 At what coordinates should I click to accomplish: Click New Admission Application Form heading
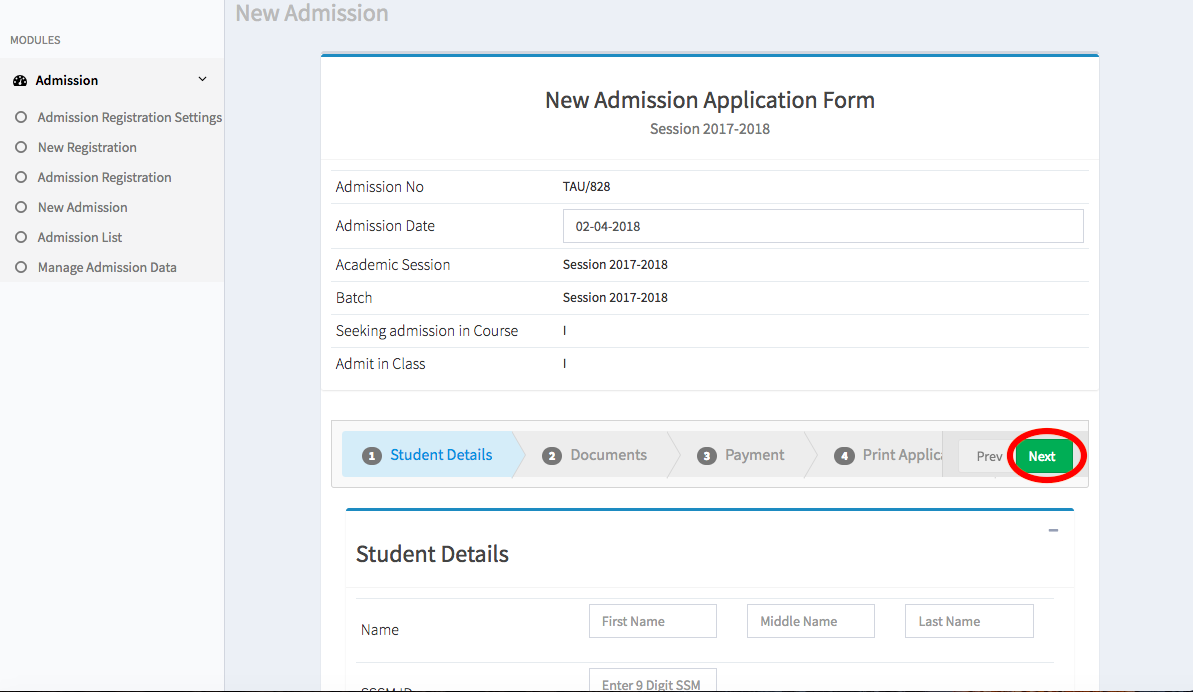710,100
